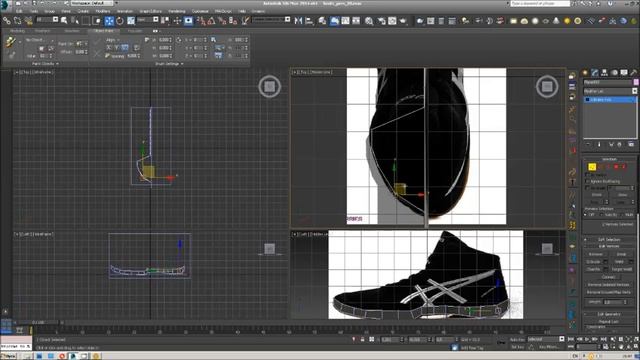
Task: Expand the Paint Objects ribbon panel
Action: click(45, 64)
